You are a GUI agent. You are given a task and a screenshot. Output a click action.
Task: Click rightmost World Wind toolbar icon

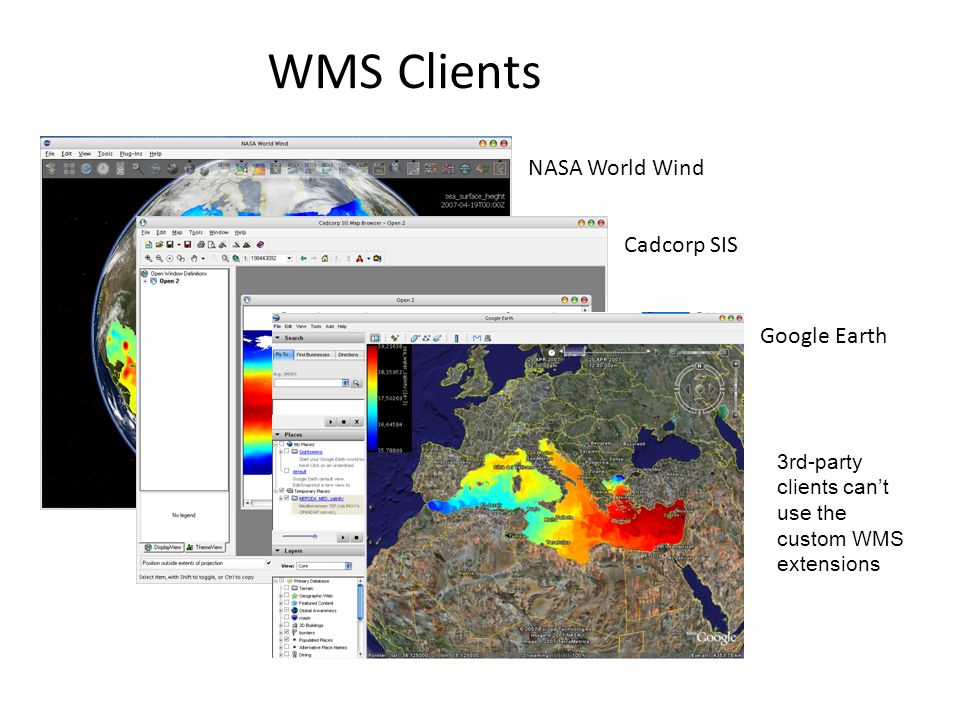(x=500, y=168)
